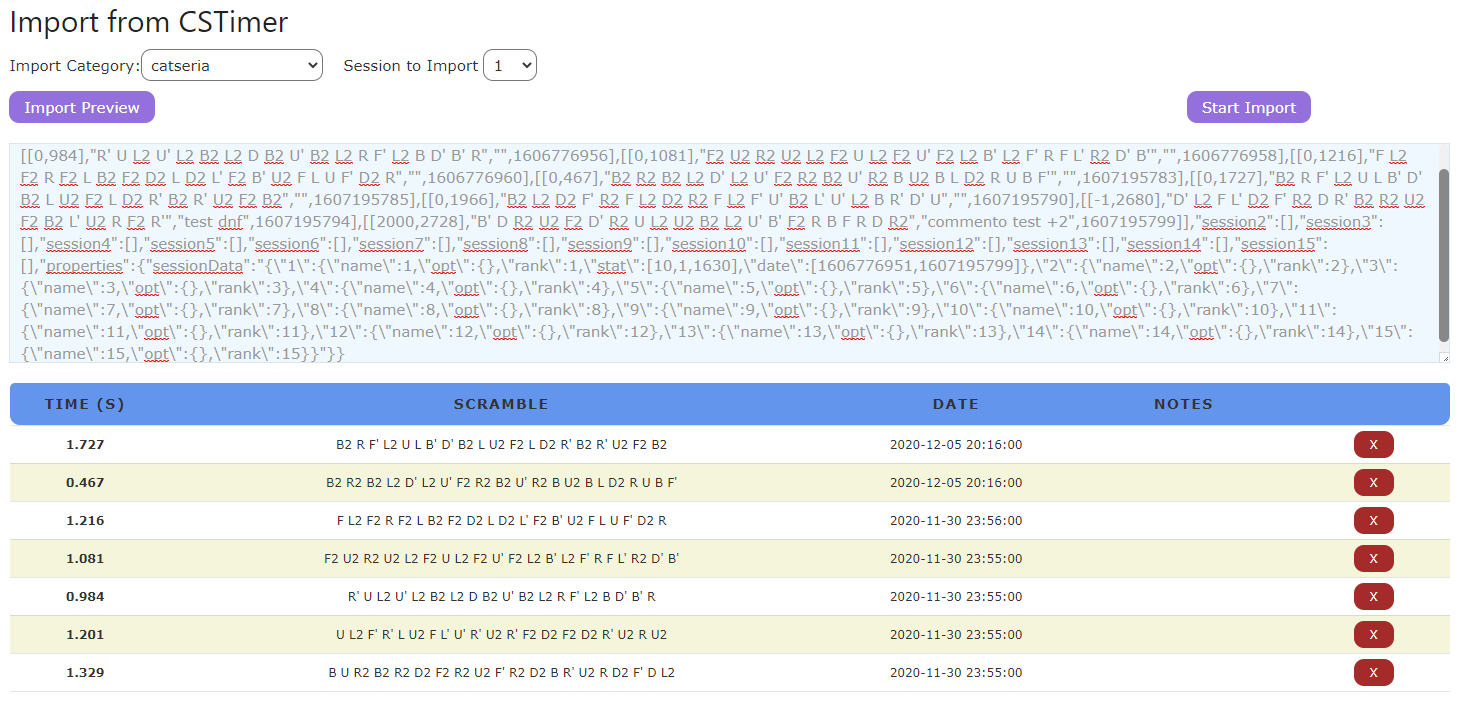Click the date in the 0.467 row

click(956, 483)
